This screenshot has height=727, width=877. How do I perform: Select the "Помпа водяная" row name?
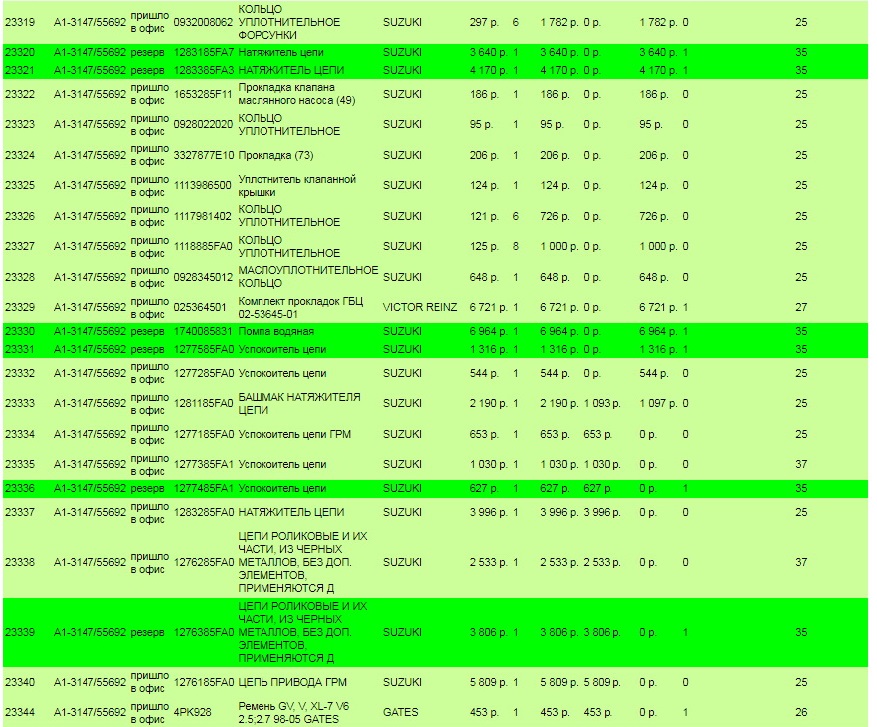[276, 331]
